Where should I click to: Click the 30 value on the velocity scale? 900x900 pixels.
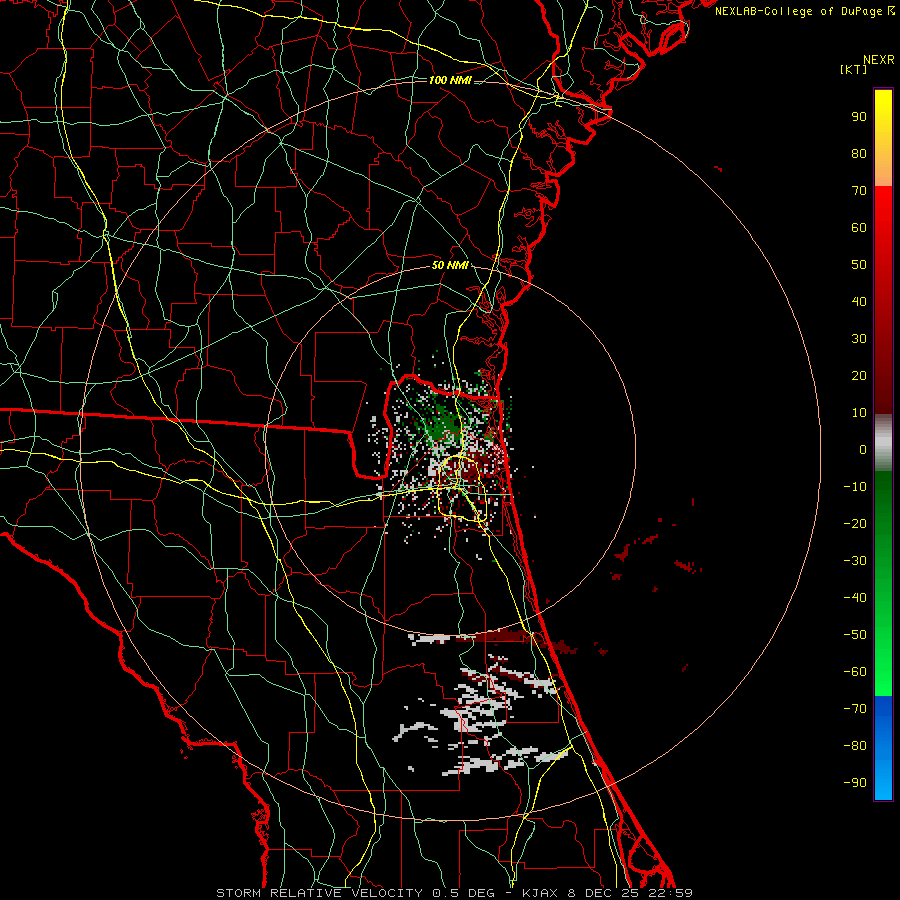859,339
